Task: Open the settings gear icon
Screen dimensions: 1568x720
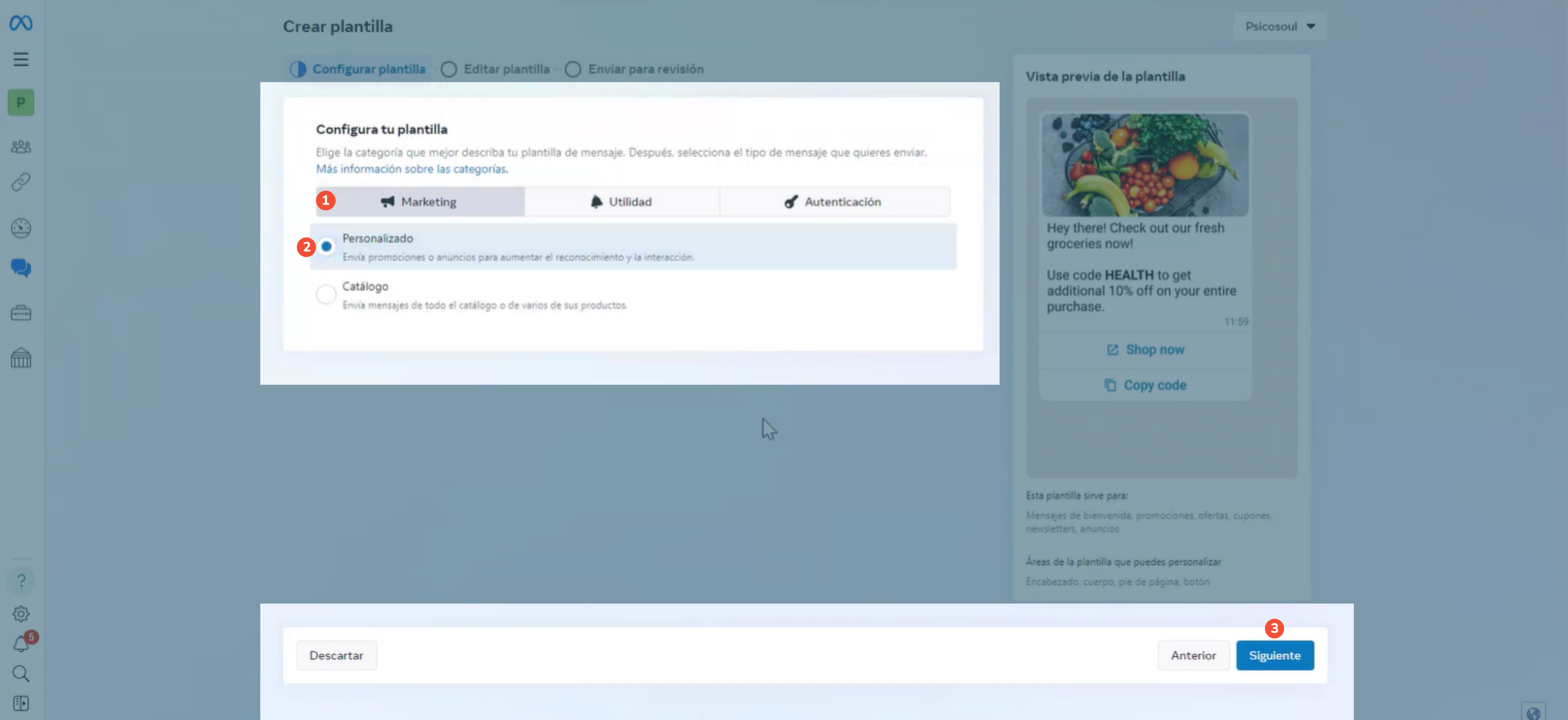Action: click(21, 613)
